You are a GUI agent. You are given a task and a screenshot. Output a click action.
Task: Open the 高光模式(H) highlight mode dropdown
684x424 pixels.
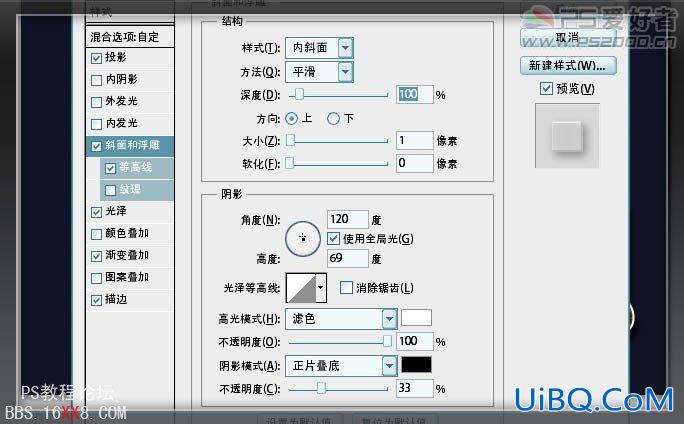pyautogui.click(x=341, y=319)
